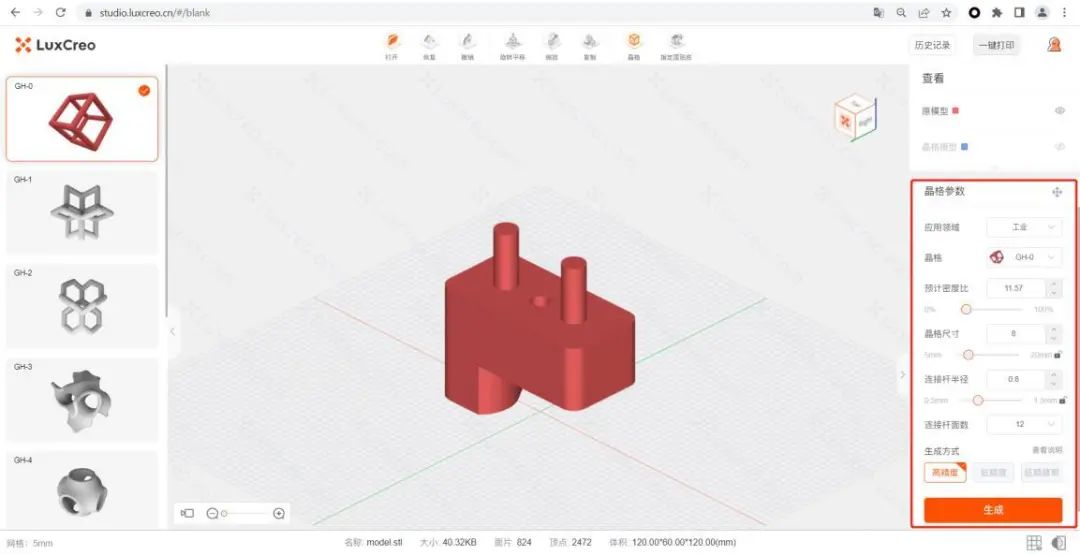1080x555 pixels.
Task: Click the Copy (复制) toolbar icon
Action: pyautogui.click(x=590, y=42)
